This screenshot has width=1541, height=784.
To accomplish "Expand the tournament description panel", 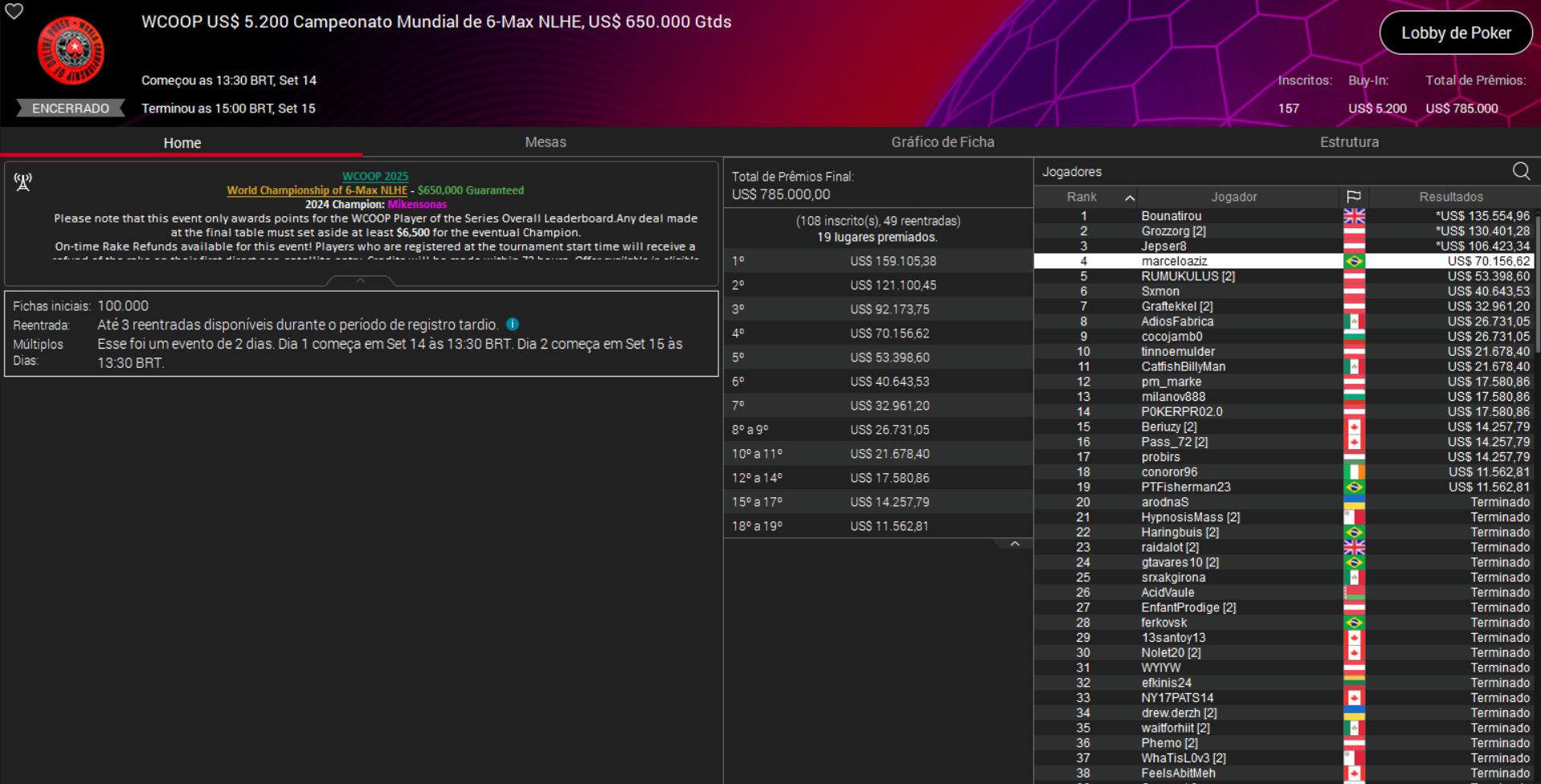I will (x=361, y=280).
